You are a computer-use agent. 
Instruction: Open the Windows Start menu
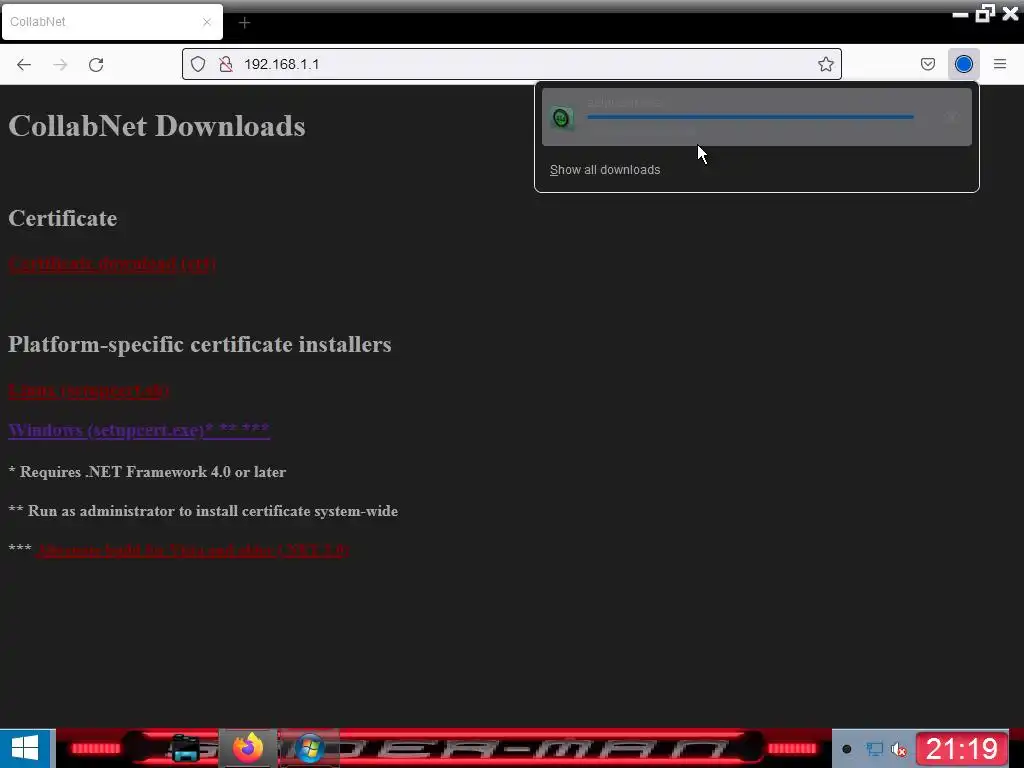tap(25, 748)
